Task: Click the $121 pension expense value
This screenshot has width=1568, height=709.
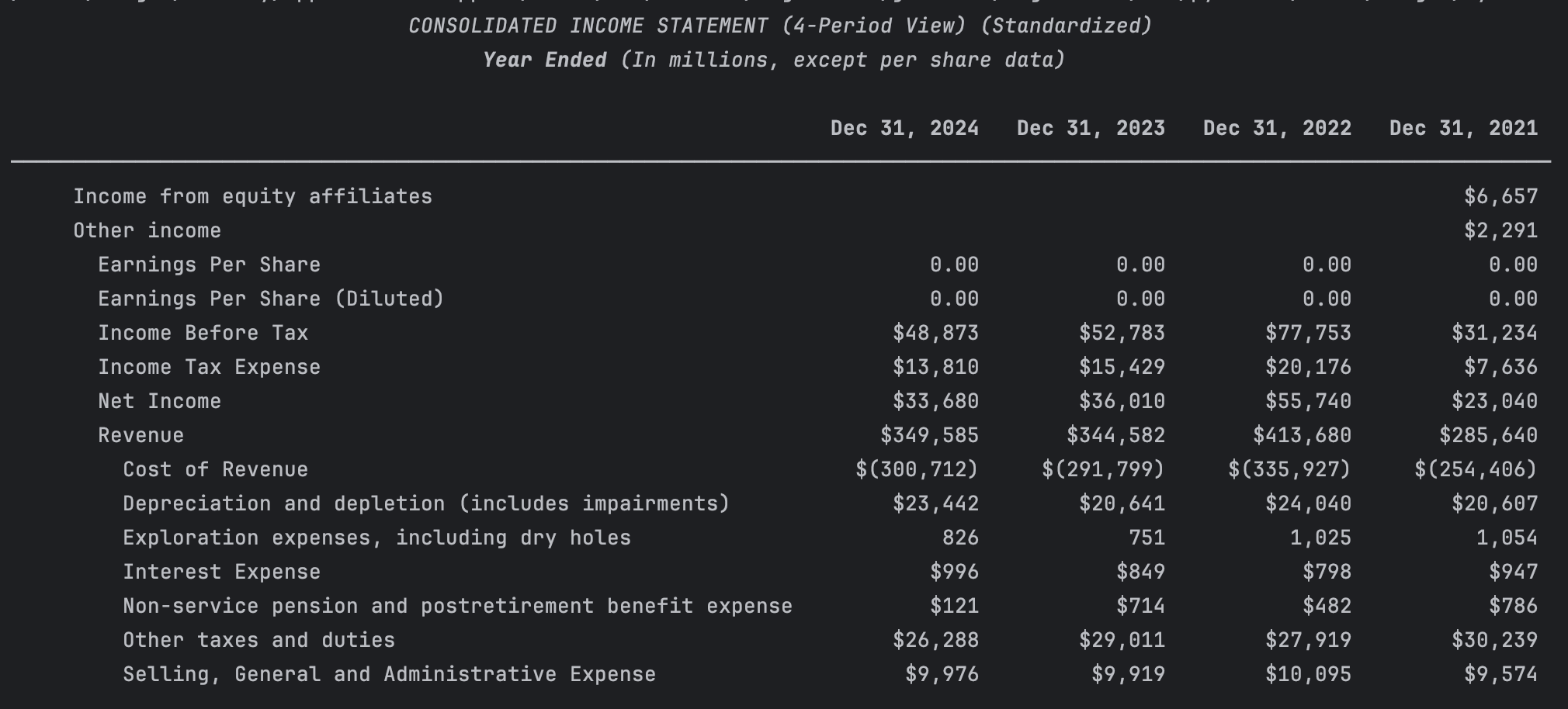Action: tap(955, 606)
